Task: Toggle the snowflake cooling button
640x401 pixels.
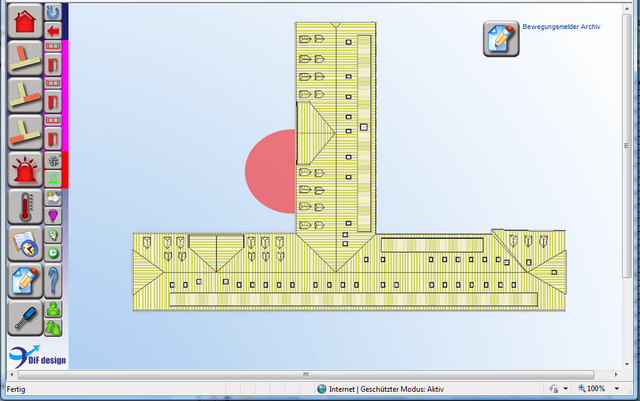Action: (x=54, y=160)
